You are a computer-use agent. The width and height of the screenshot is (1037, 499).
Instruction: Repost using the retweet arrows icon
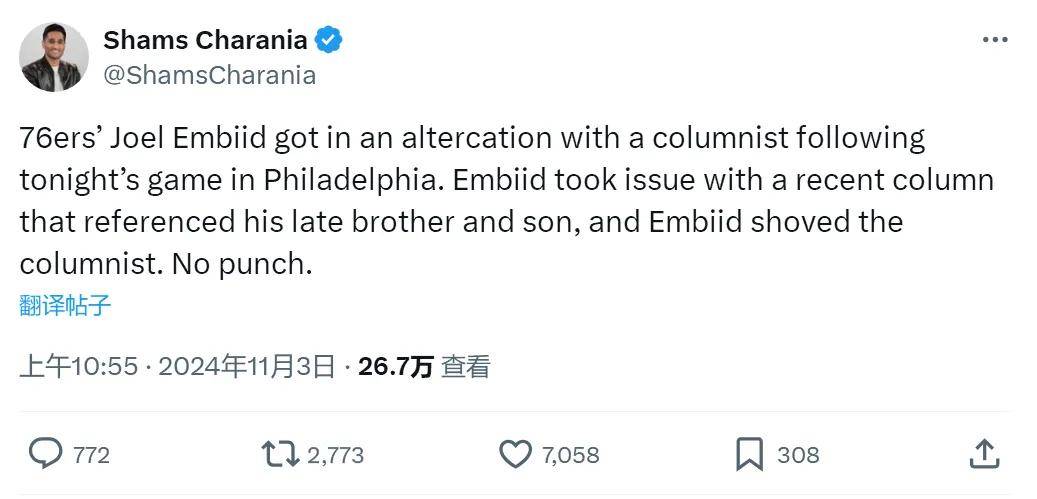coord(279,454)
